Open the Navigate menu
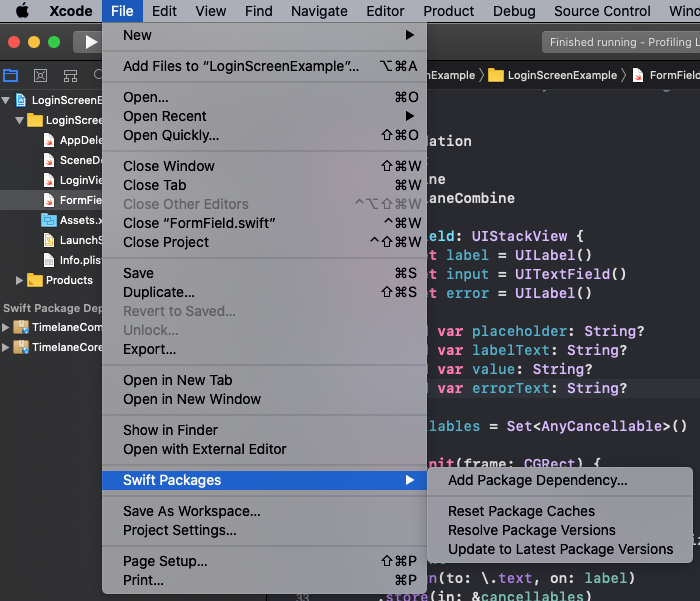700x601 pixels. pyautogui.click(x=319, y=11)
